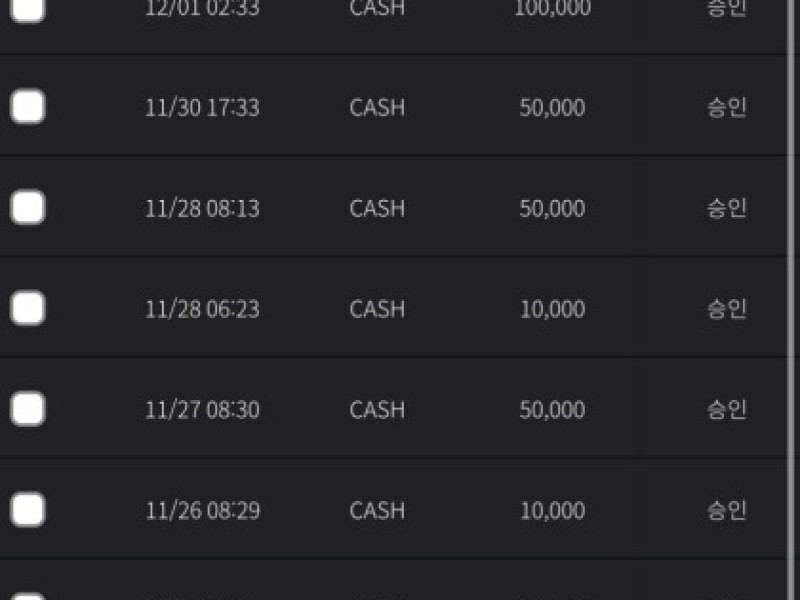
Task: Click the CASH label in 11/27 row
Action: [x=377, y=410]
